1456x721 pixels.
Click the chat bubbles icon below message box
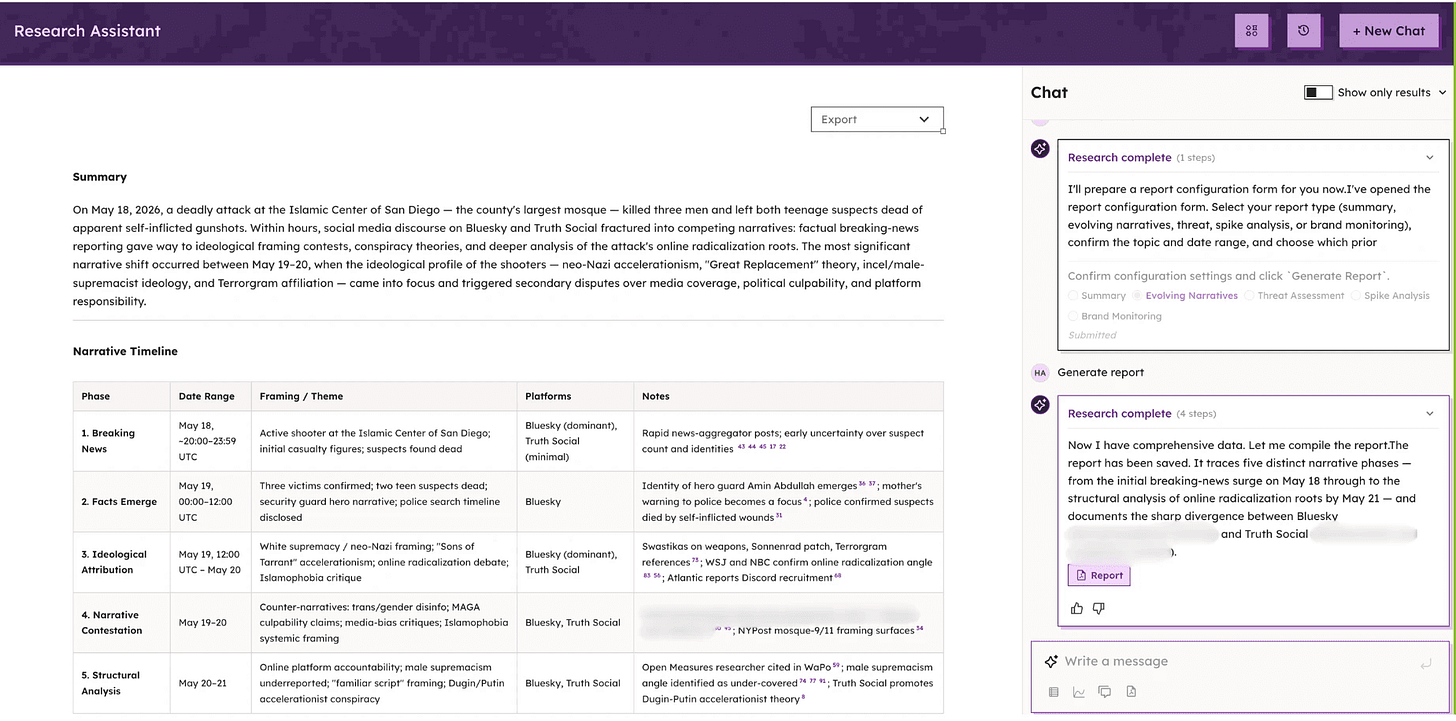pos(1105,691)
